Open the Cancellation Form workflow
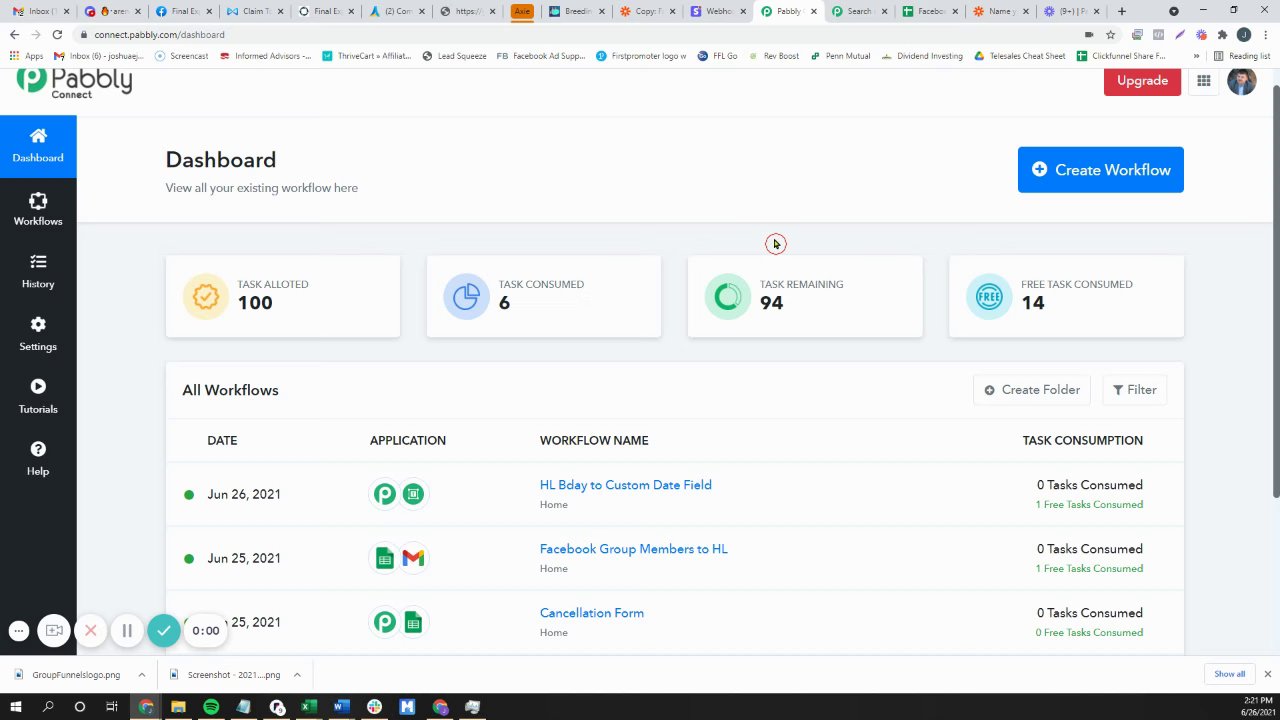1280x720 pixels. pos(591,613)
